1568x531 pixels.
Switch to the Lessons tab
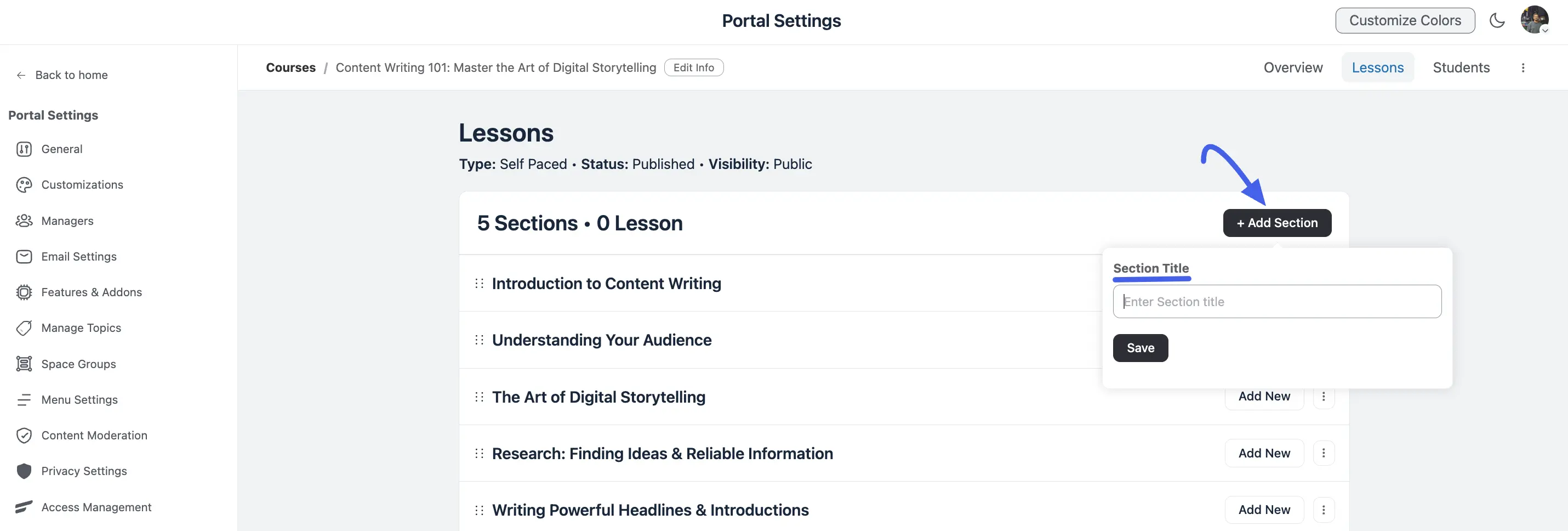(1377, 67)
